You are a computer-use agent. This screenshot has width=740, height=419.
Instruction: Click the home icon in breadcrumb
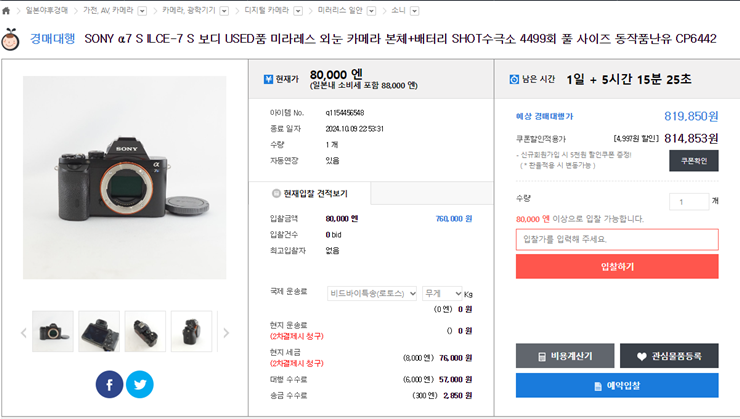pyautogui.click(x=6, y=10)
